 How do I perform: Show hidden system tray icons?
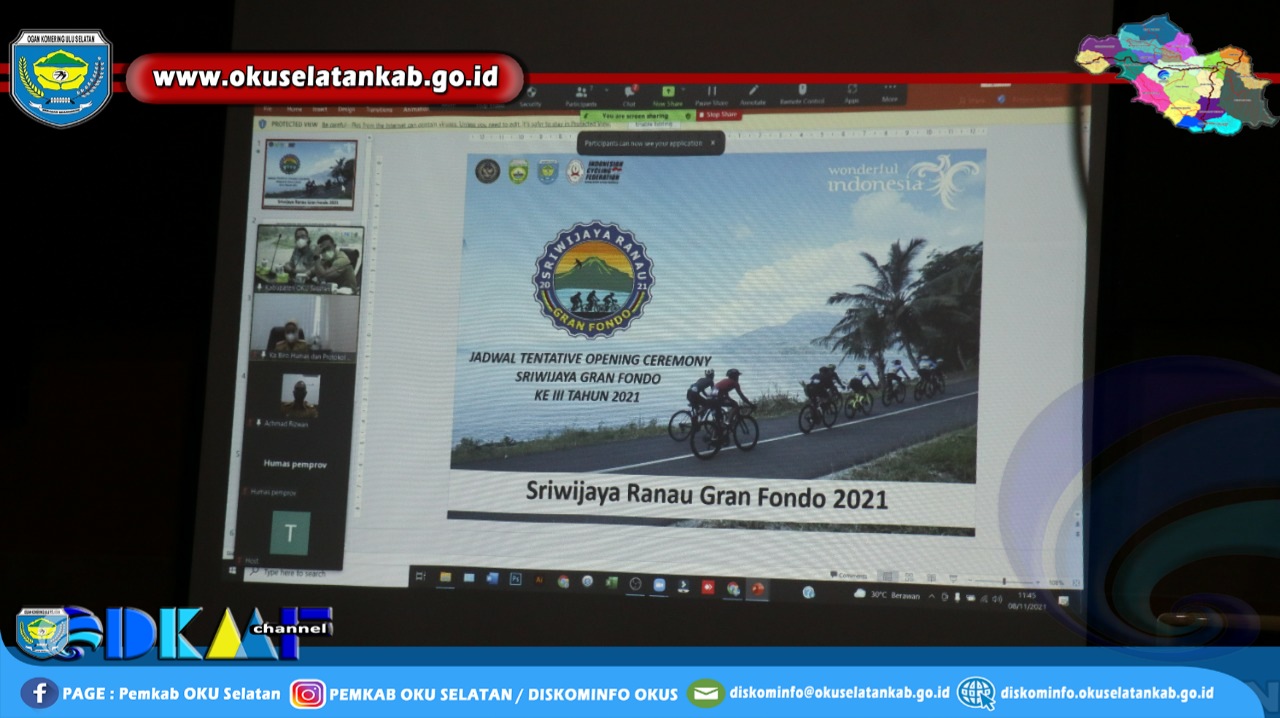932,597
